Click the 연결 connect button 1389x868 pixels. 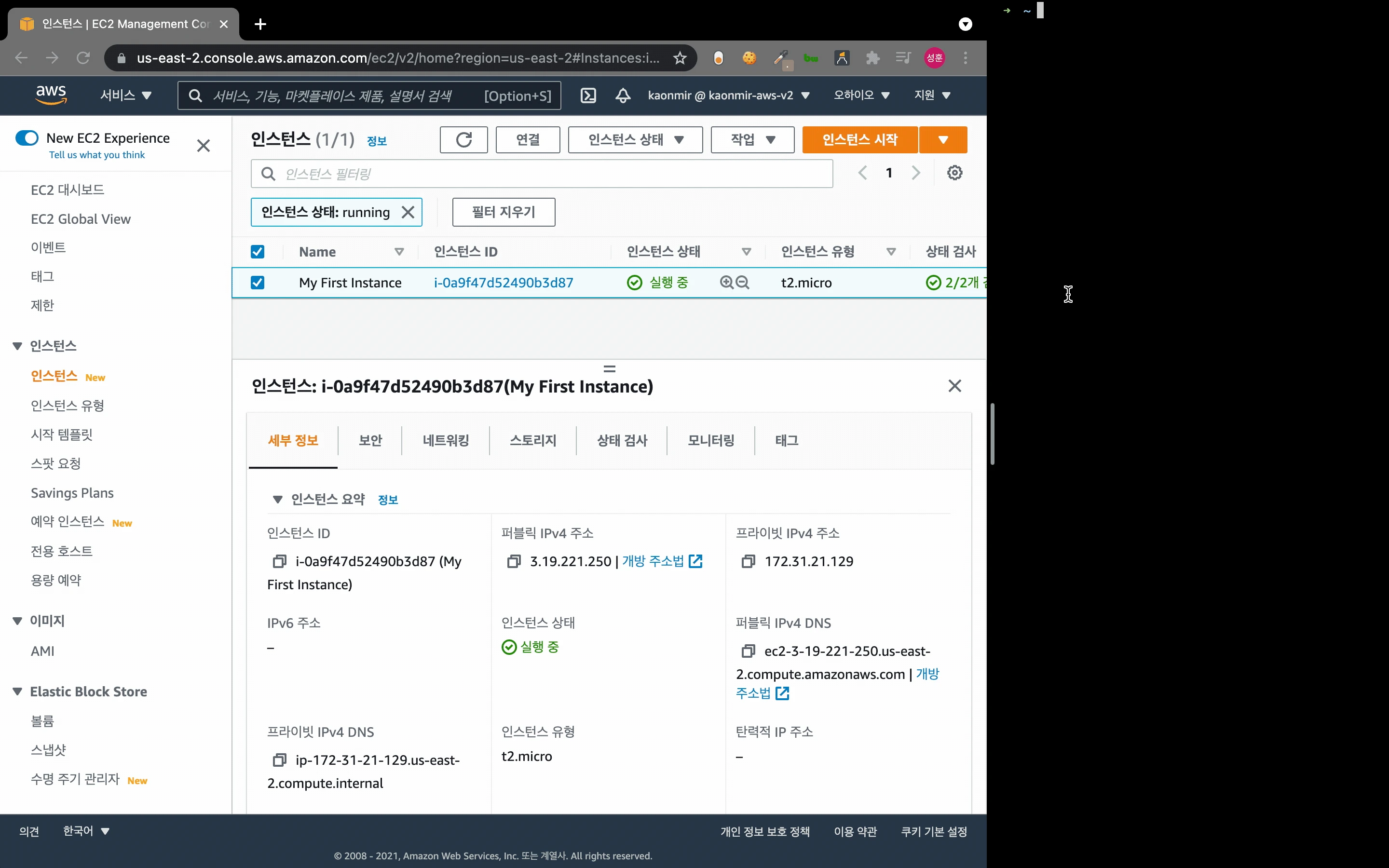click(x=528, y=139)
